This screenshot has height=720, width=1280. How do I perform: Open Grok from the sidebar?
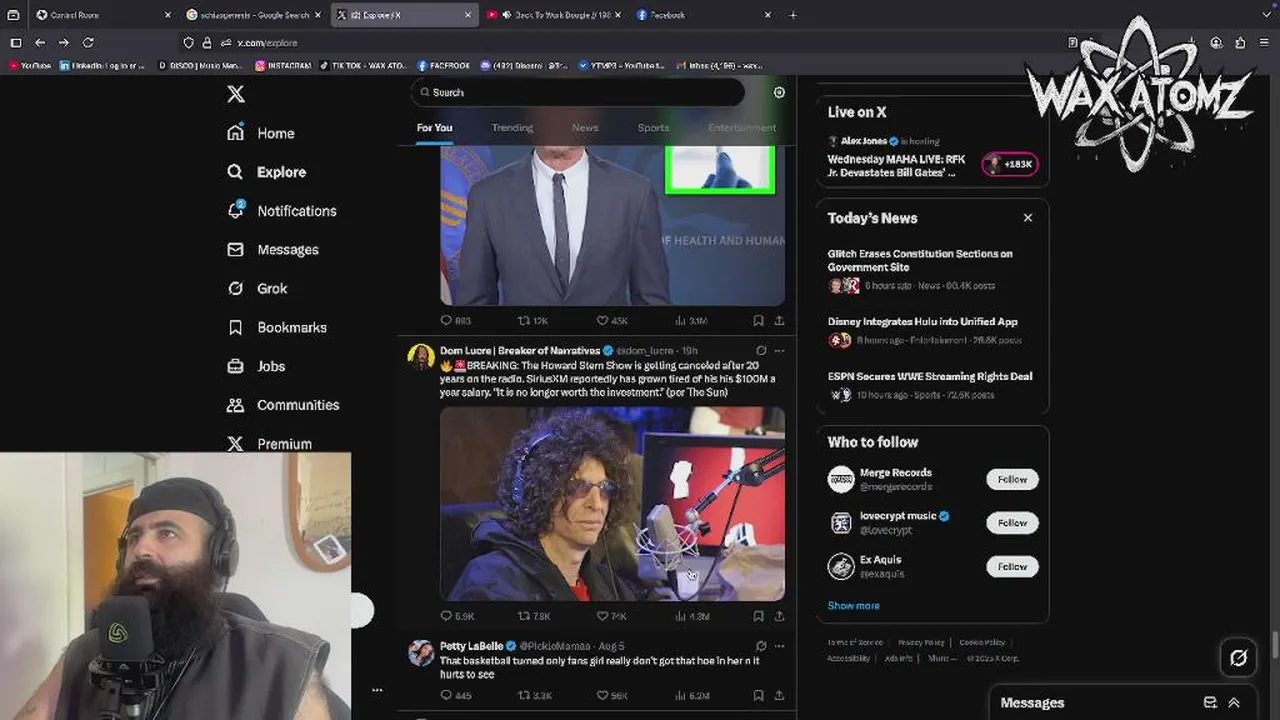[x=257, y=288]
